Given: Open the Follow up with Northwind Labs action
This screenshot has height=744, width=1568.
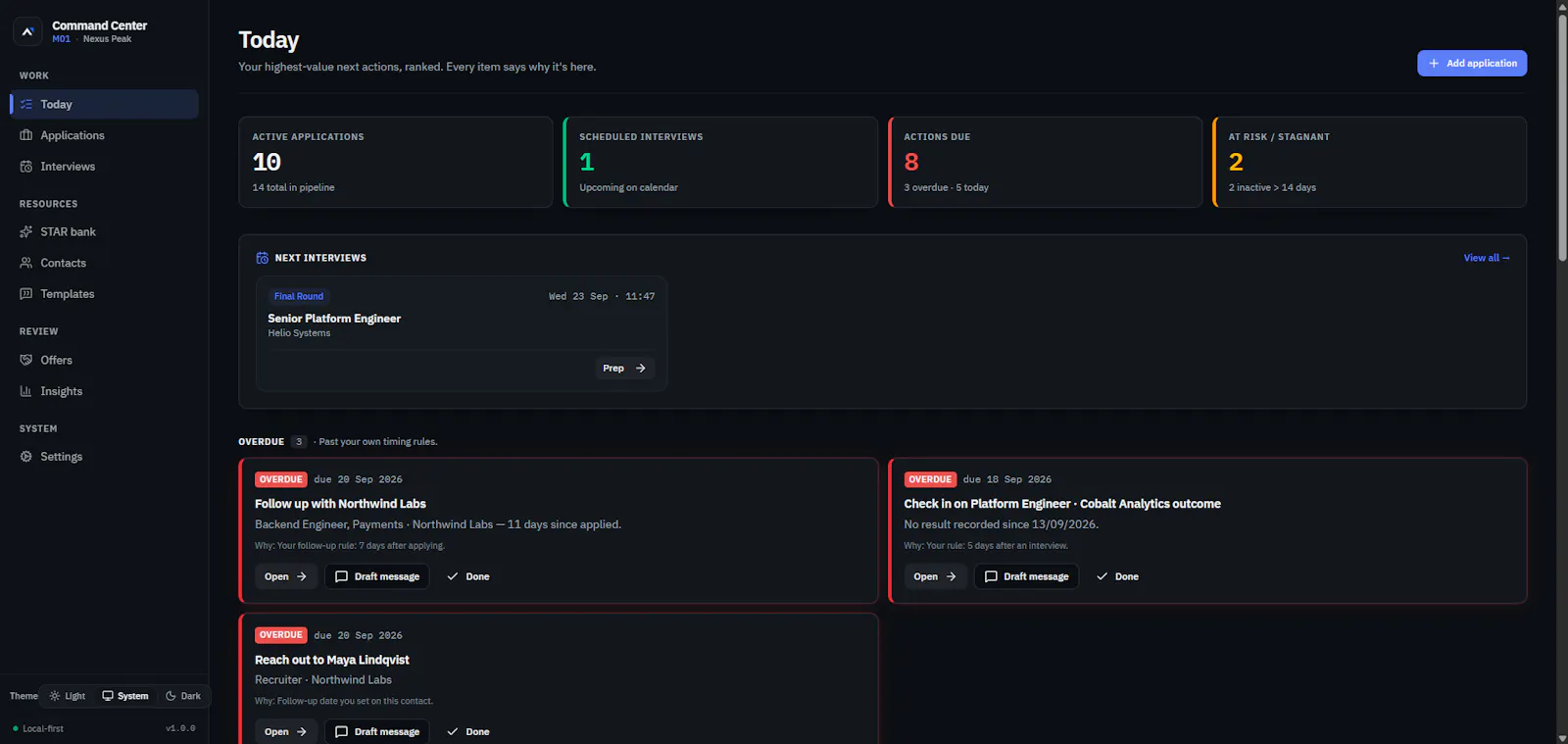Looking at the screenshot, I should point(285,576).
